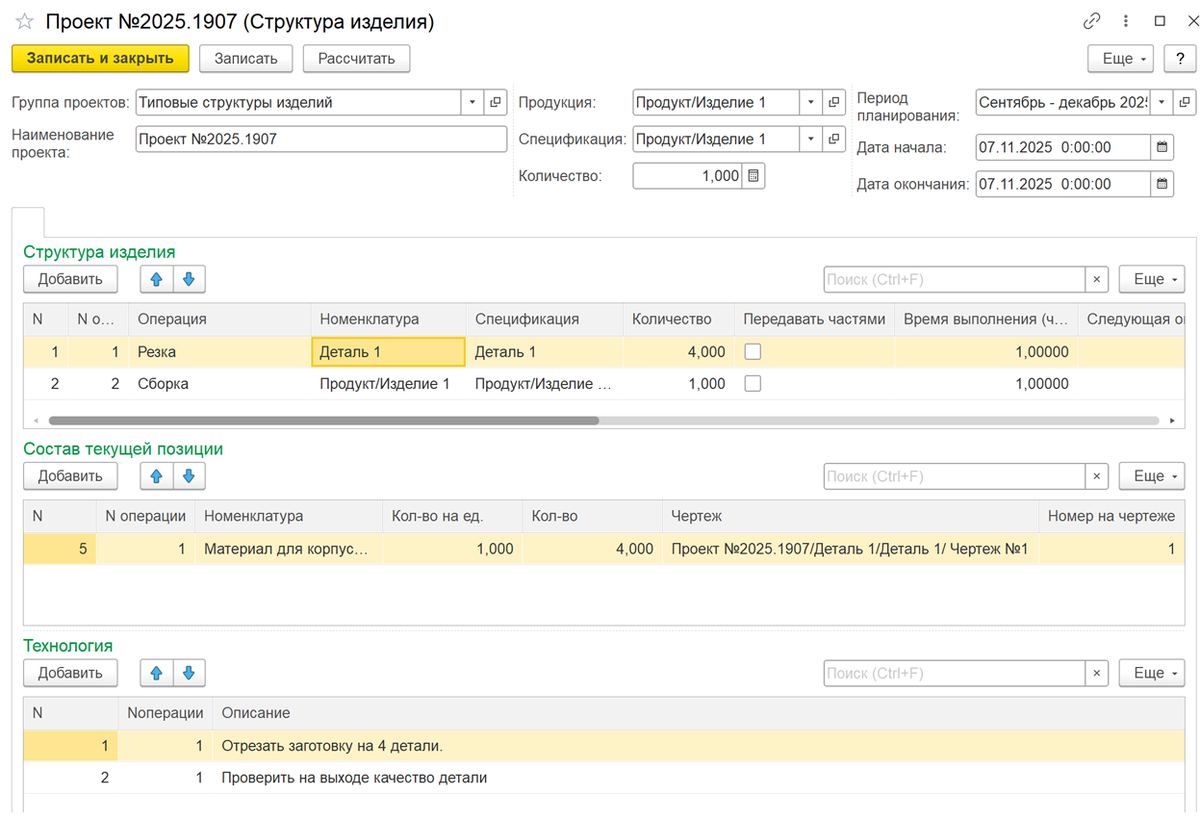Open the calendar picker for Дата начала
Viewport: 1200px width, 820px height.
1163,147
